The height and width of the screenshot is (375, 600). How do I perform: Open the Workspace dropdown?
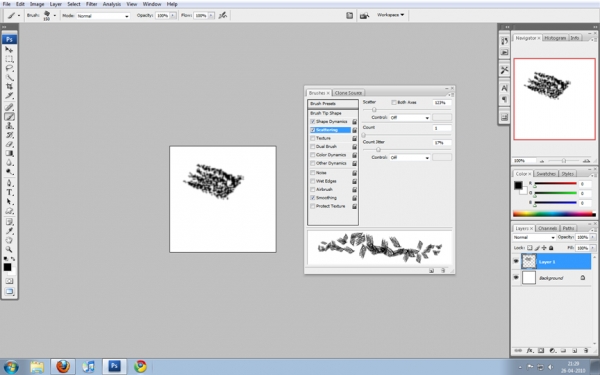(x=390, y=15)
